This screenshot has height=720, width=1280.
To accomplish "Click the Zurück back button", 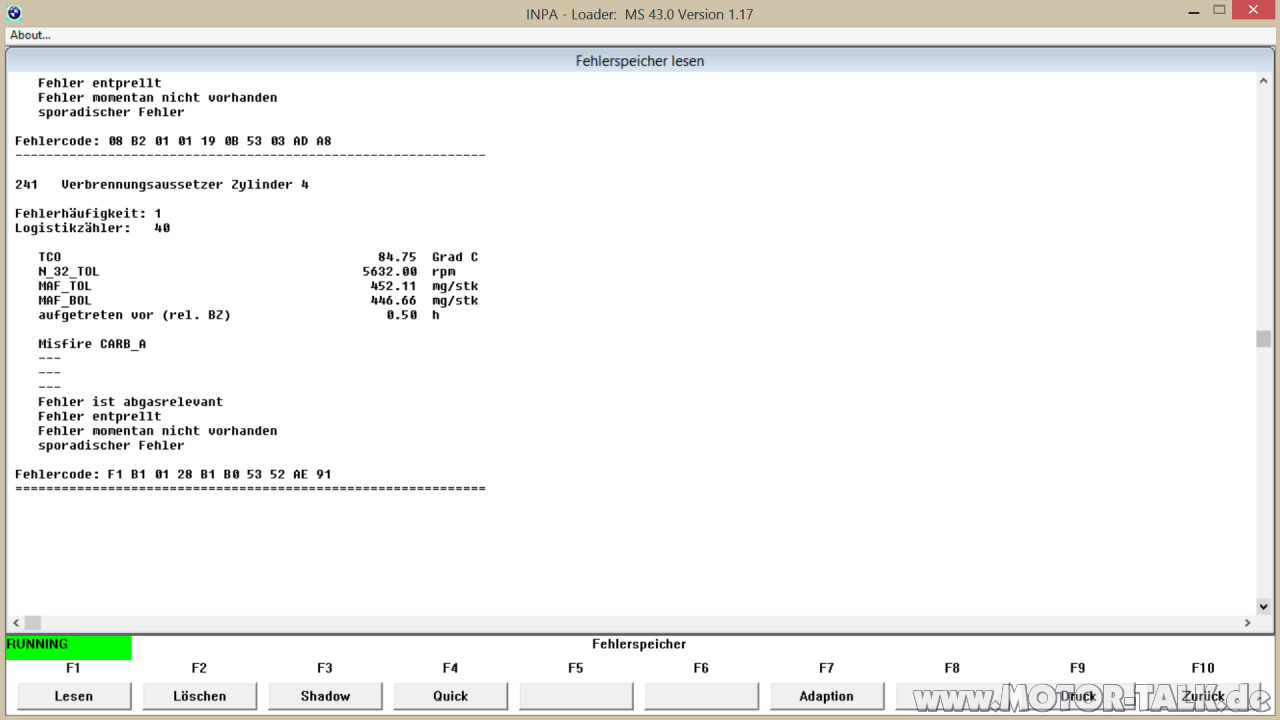I will pos(1203,696).
